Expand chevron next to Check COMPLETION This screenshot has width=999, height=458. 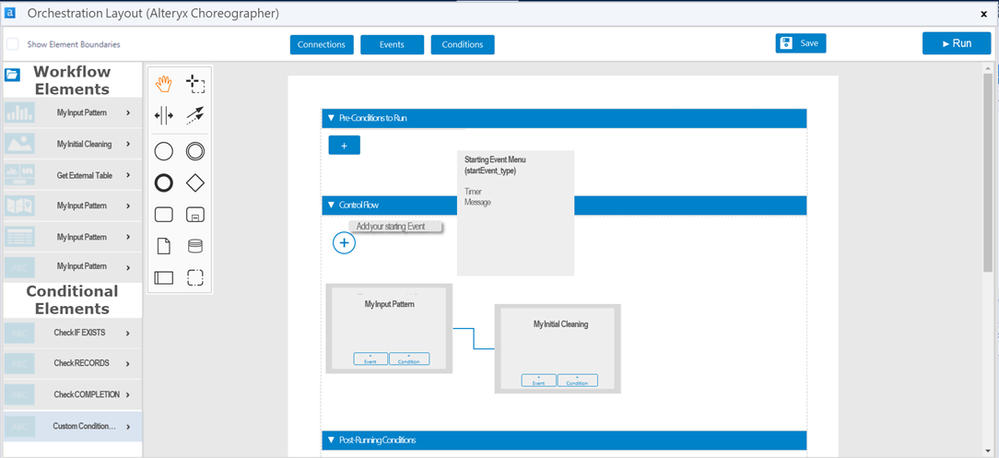pos(128,395)
